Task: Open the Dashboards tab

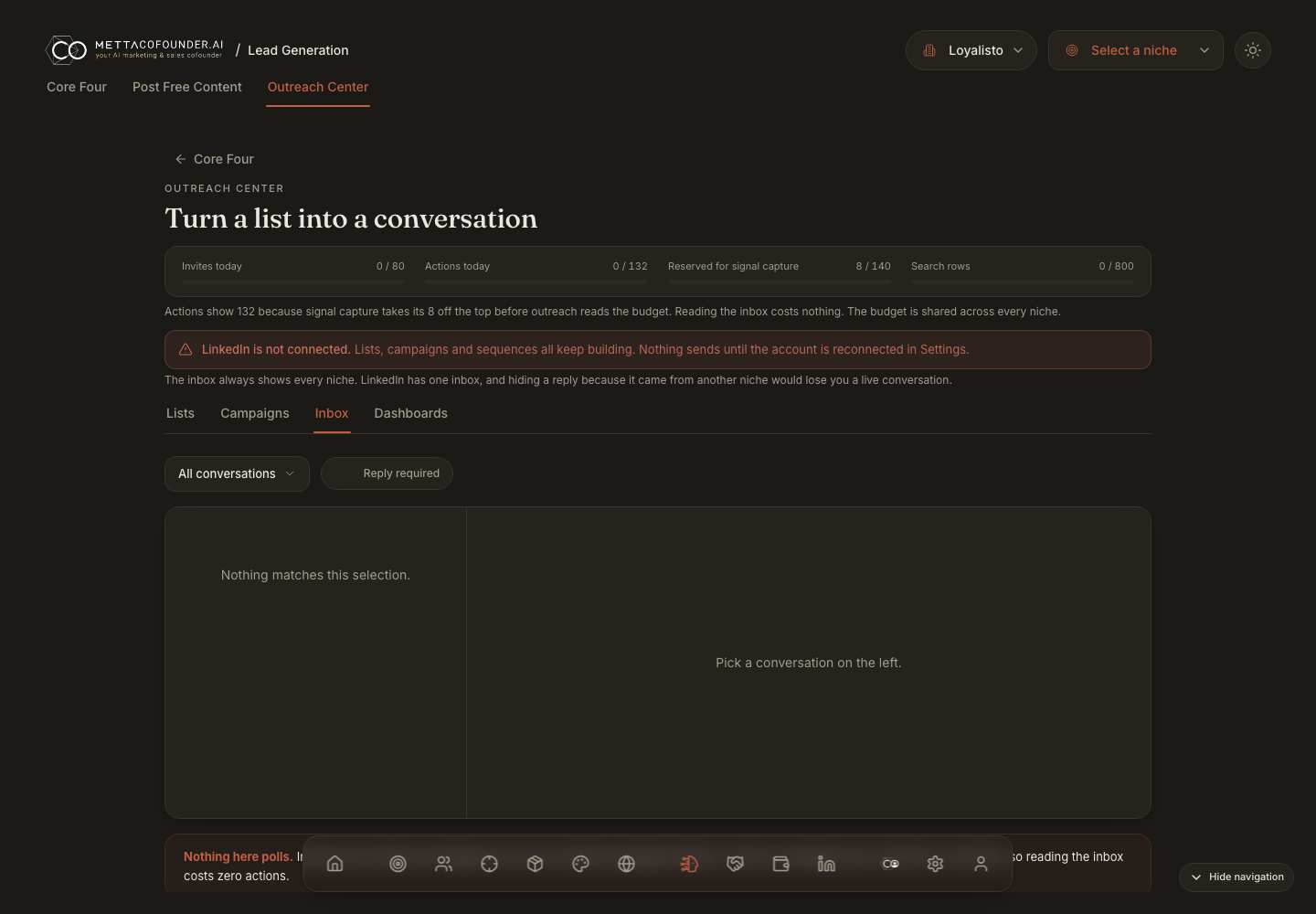Action: pyautogui.click(x=411, y=413)
